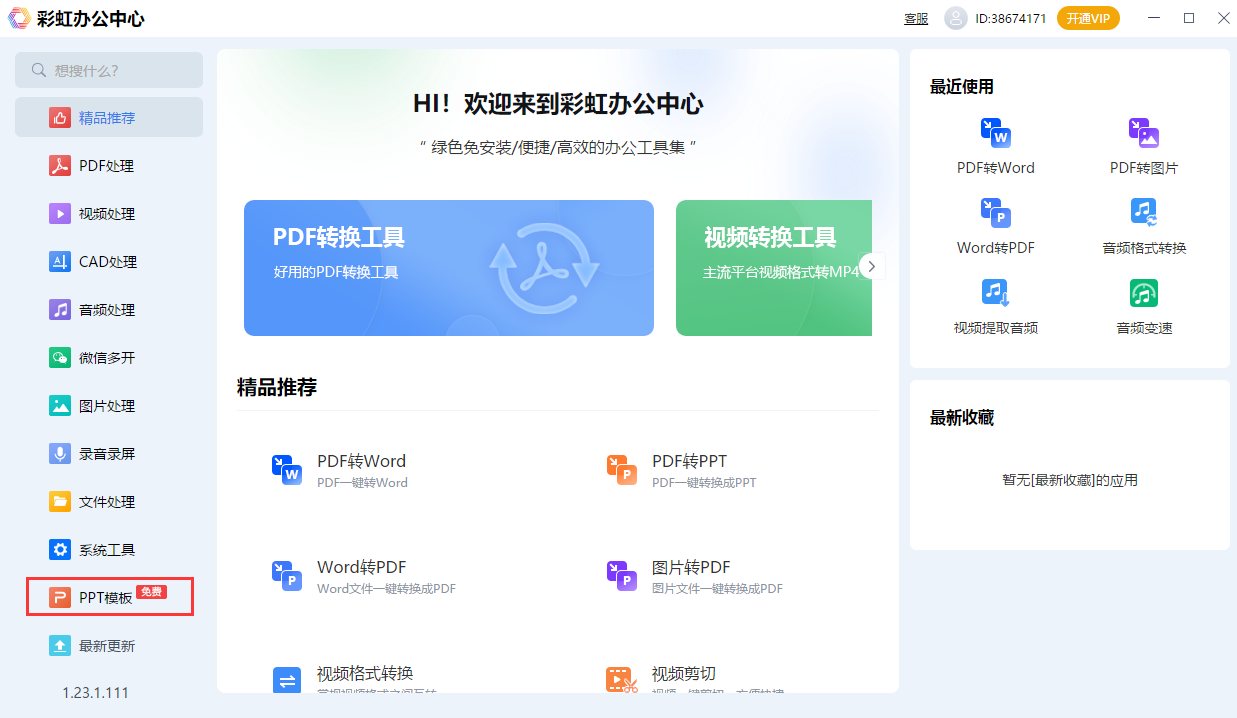1237x718 pixels.
Task: Click the 精品推荐 section heading in main area
Action: (277, 388)
